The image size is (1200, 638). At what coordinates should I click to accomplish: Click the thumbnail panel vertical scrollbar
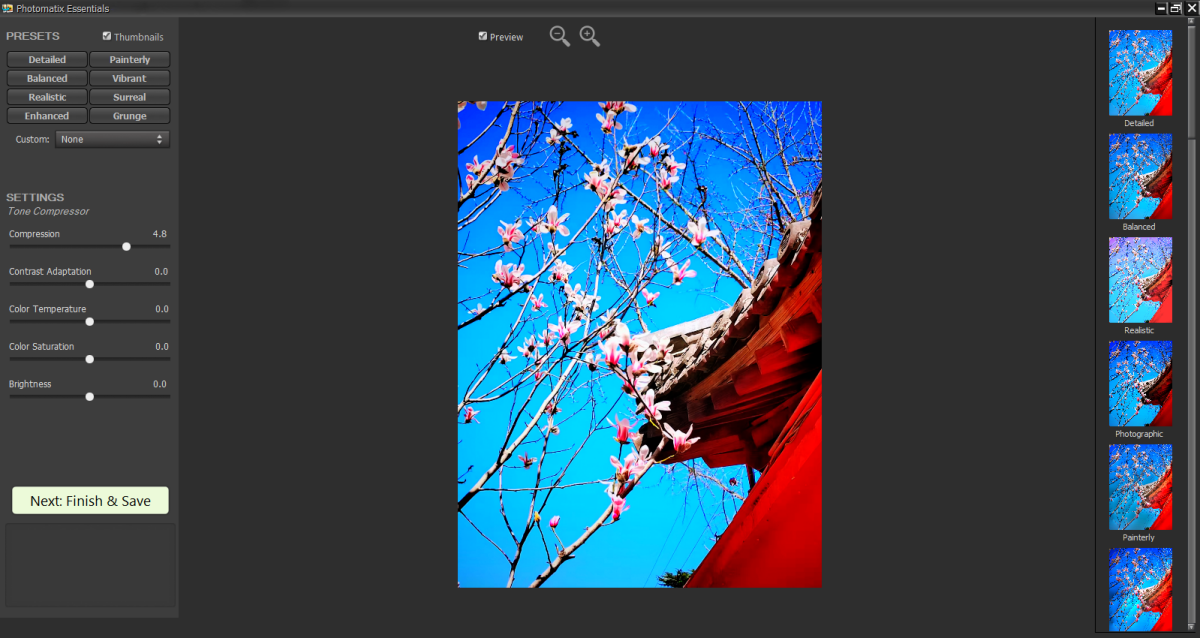(1191, 80)
